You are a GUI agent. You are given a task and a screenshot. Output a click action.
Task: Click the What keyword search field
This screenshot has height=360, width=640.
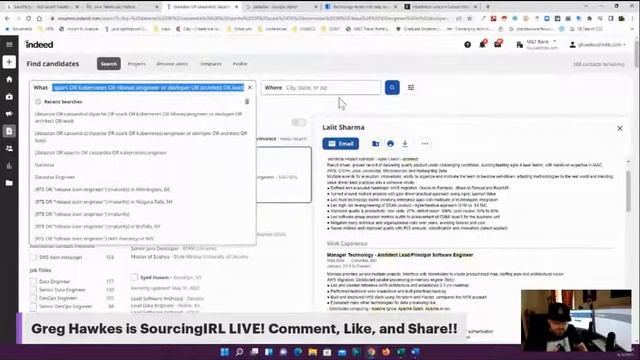148,87
